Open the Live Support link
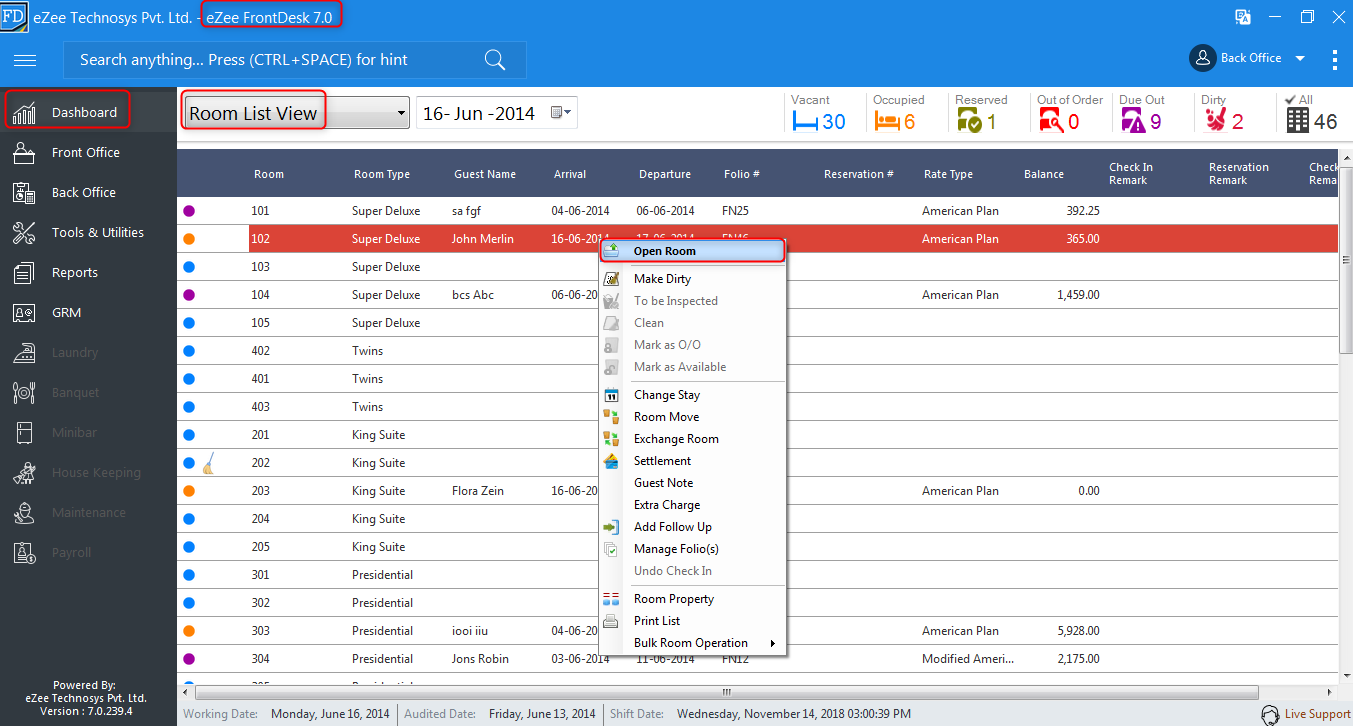The image size is (1353, 726). pyautogui.click(x=1317, y=714)
